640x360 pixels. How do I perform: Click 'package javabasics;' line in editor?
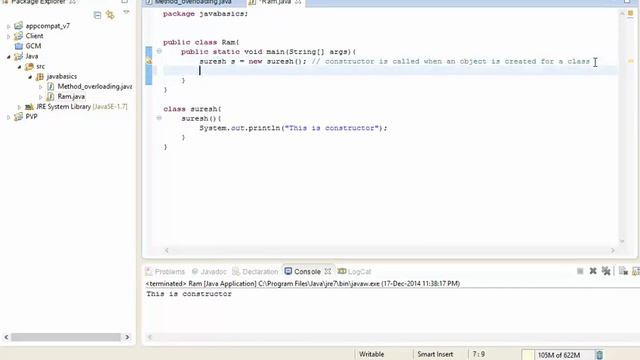coord(205,14)
